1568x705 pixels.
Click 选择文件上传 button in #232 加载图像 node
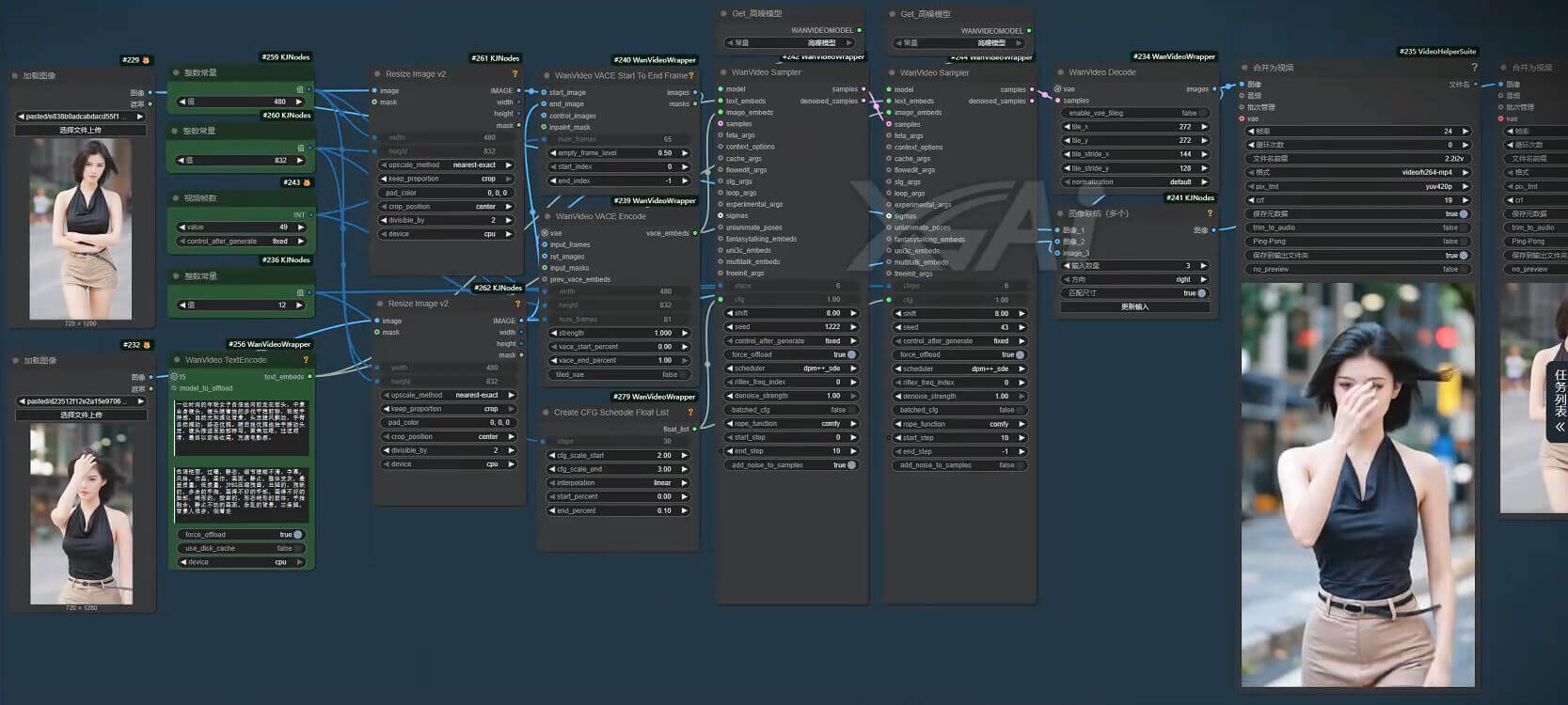tap(81, 415)
